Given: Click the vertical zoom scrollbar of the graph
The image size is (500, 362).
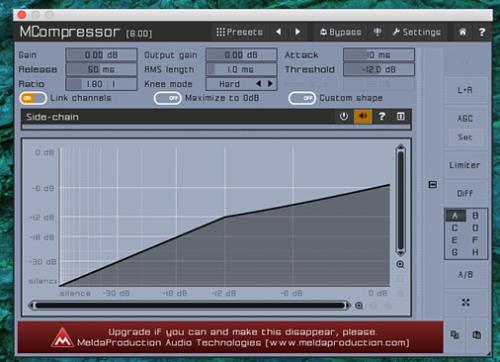Looking at the screenshot, I should (401, 200).
